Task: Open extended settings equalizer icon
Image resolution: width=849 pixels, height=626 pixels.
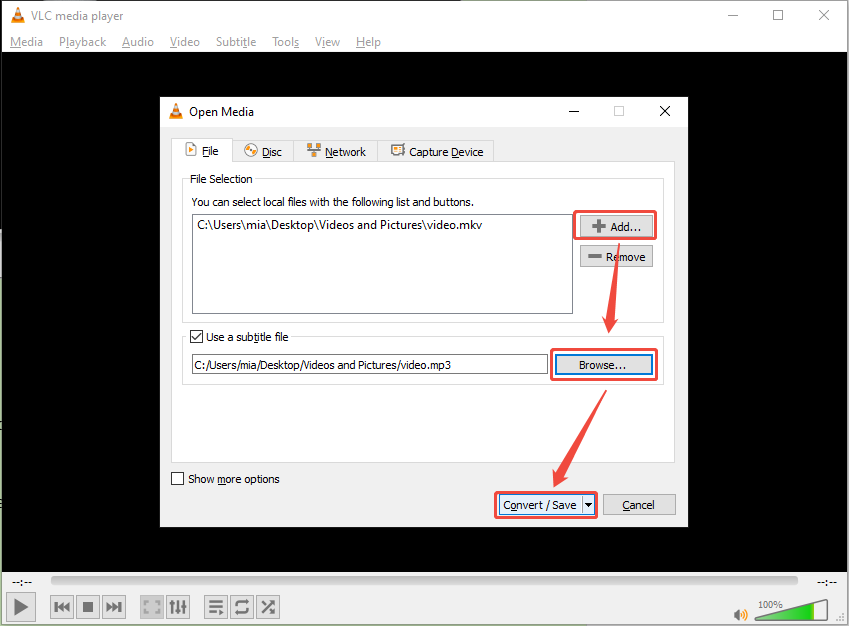Action: click(x=178, y=607)
